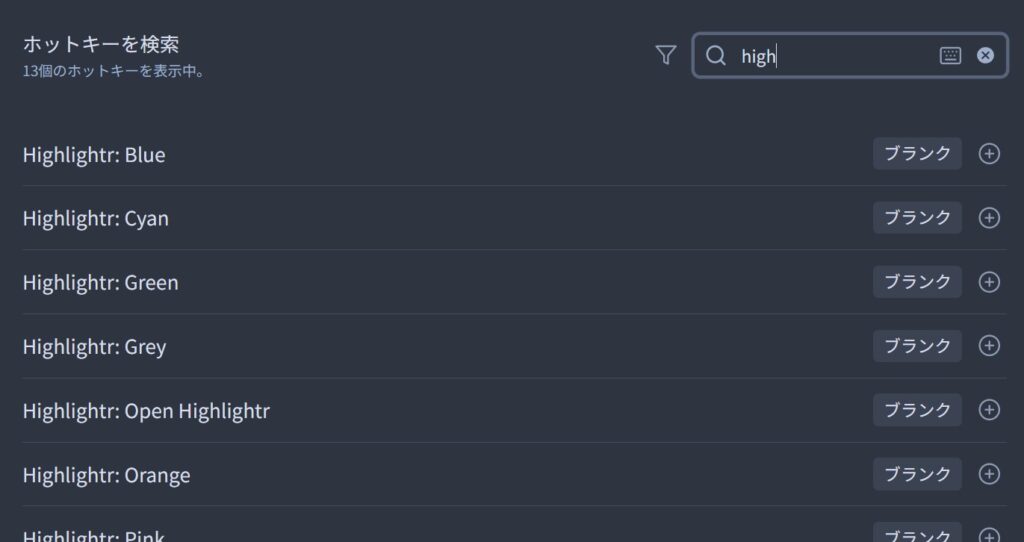The image size is (1024, 542).
Task: Add hotkey for Highlightr: Orange
Action: point(989,473)
